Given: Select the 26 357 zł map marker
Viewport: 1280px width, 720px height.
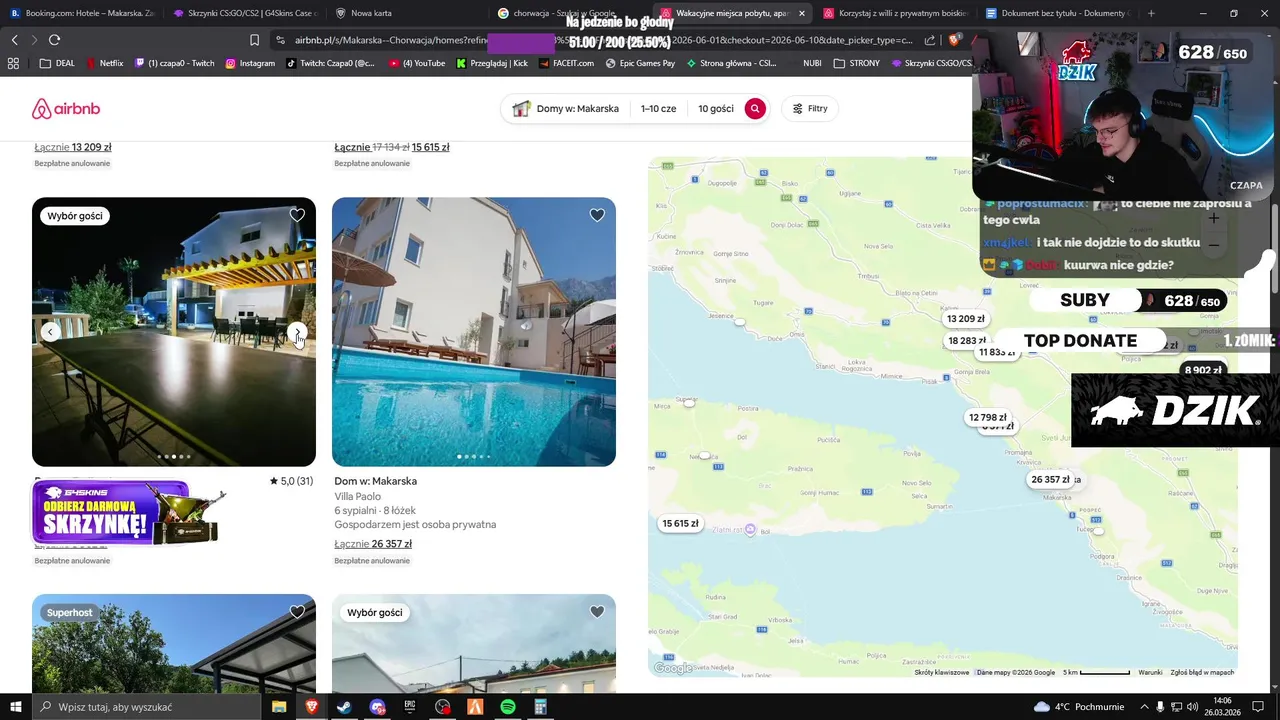Looking at the screenshot, I should [1050, 480].
